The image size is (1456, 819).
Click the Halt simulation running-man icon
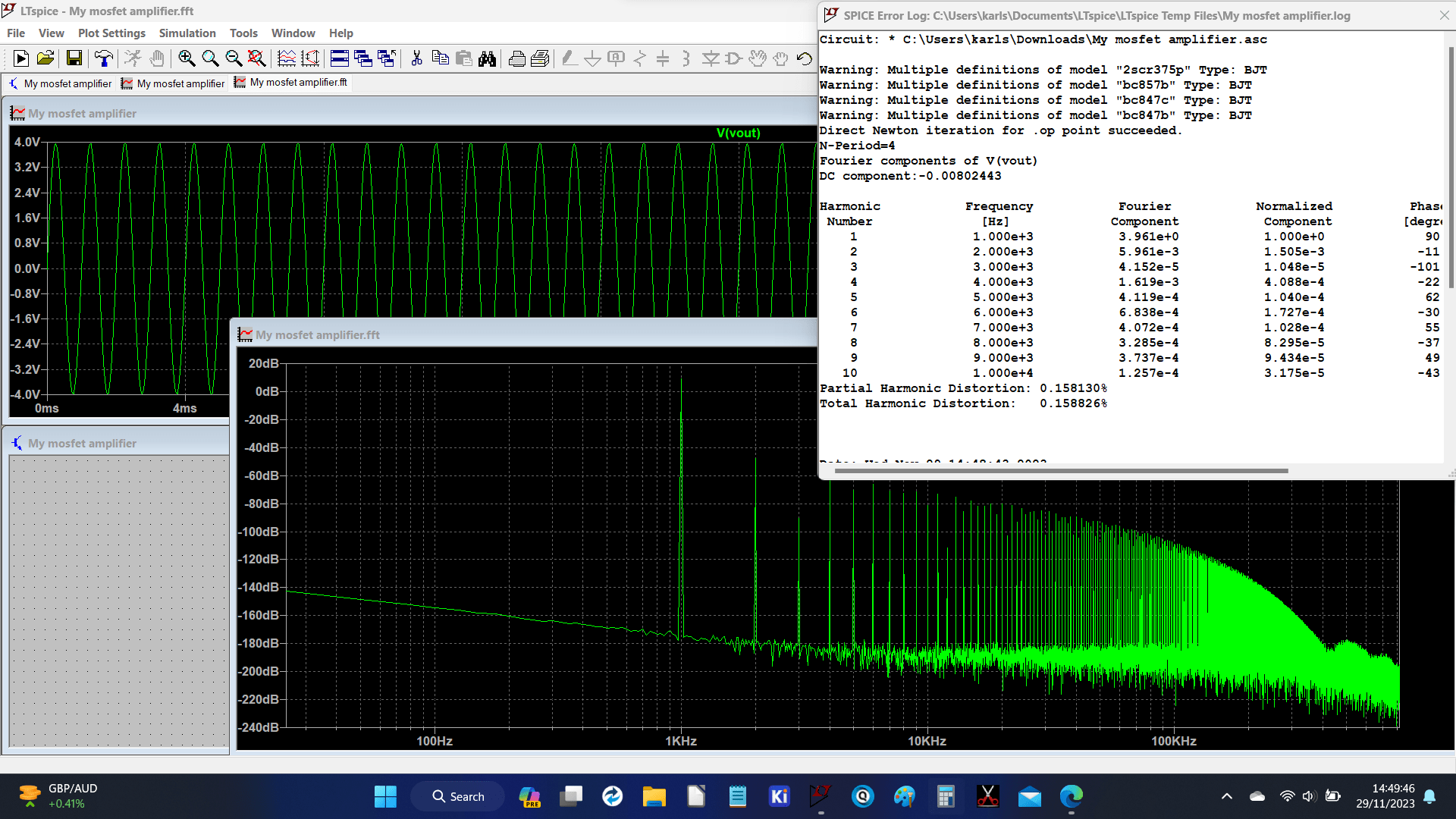pyautogui.click(x=133, y=58)
